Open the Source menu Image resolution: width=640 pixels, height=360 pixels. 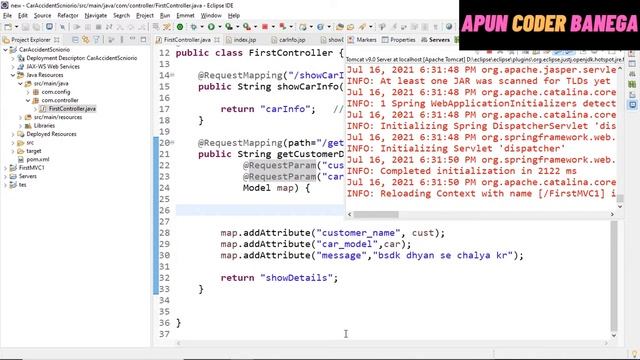42,16
